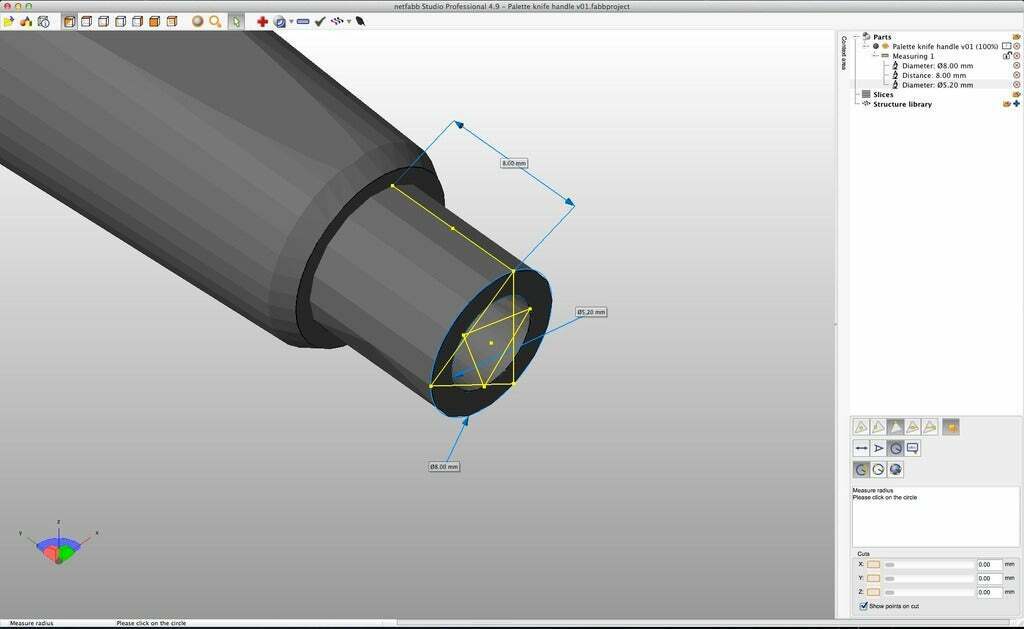Click the X cut color swatch

click(x=873, y=564)
